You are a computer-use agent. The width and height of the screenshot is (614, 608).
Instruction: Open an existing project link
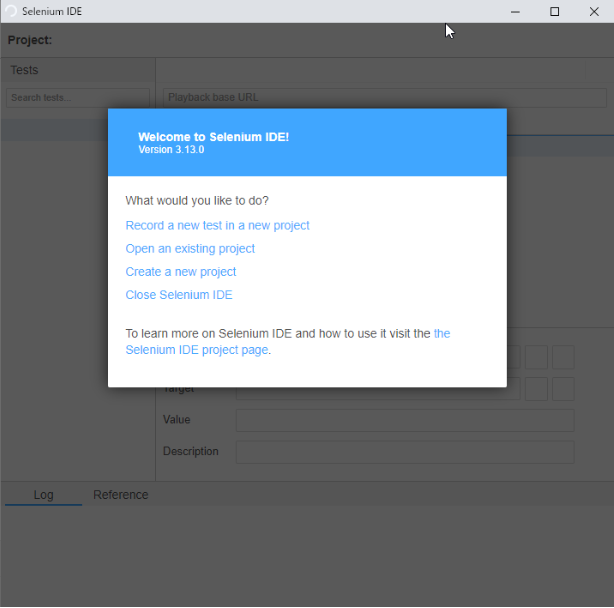point(190,249)
